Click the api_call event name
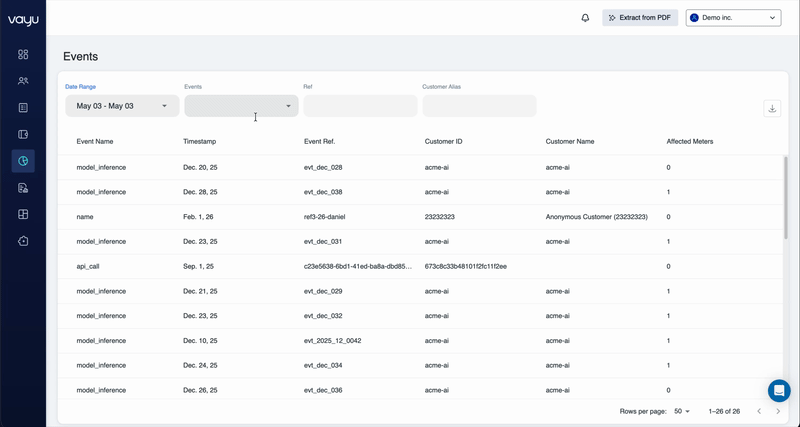Screen dimensions: 800x427 [88, 266]
